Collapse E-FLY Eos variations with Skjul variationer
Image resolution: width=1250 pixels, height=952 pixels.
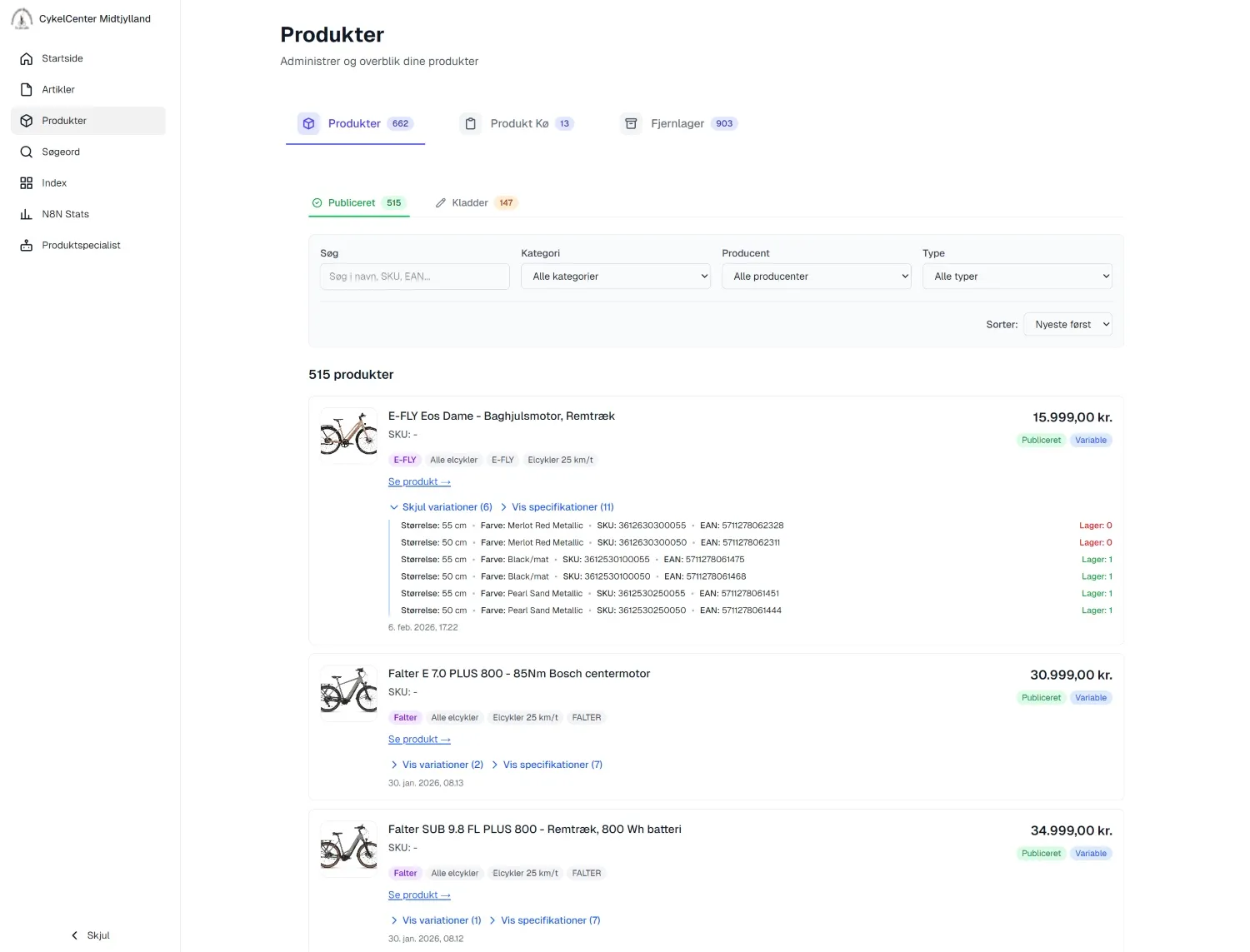pyautogui.click(x=441, y=507)
